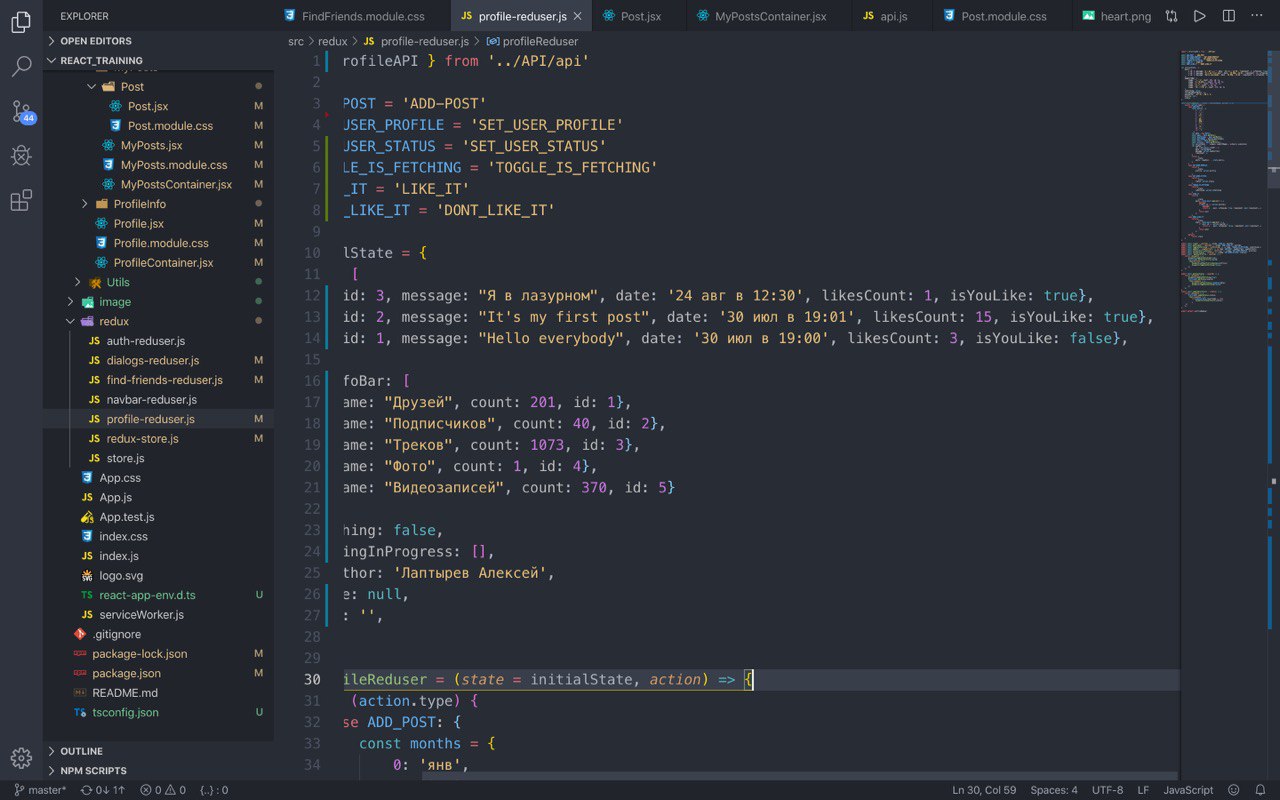
Task: Open the Search view in activity bar
Action: click(x=21, y=67)
